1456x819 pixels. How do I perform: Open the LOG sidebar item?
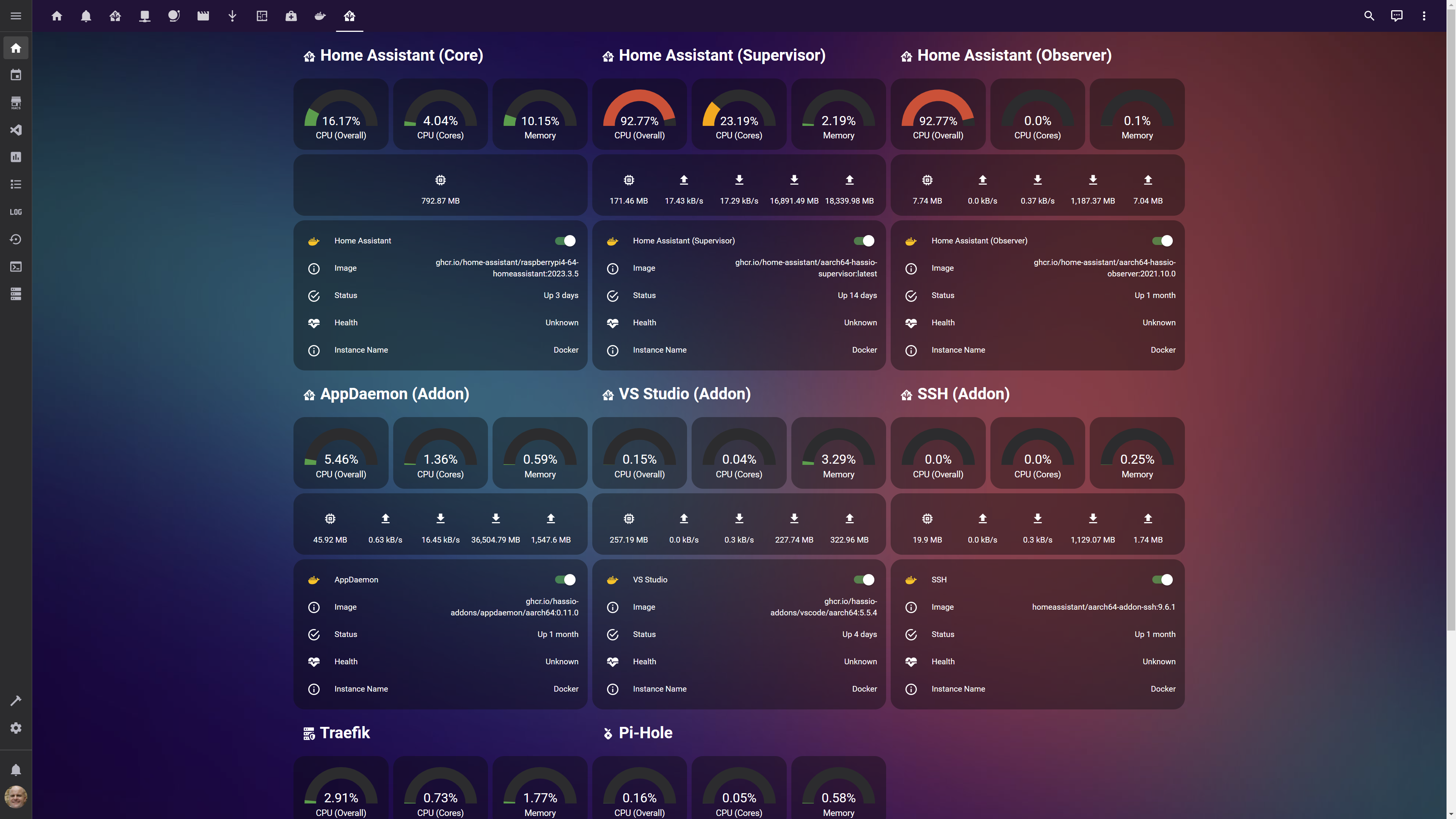pyautogui.click(x=16, y=212)
